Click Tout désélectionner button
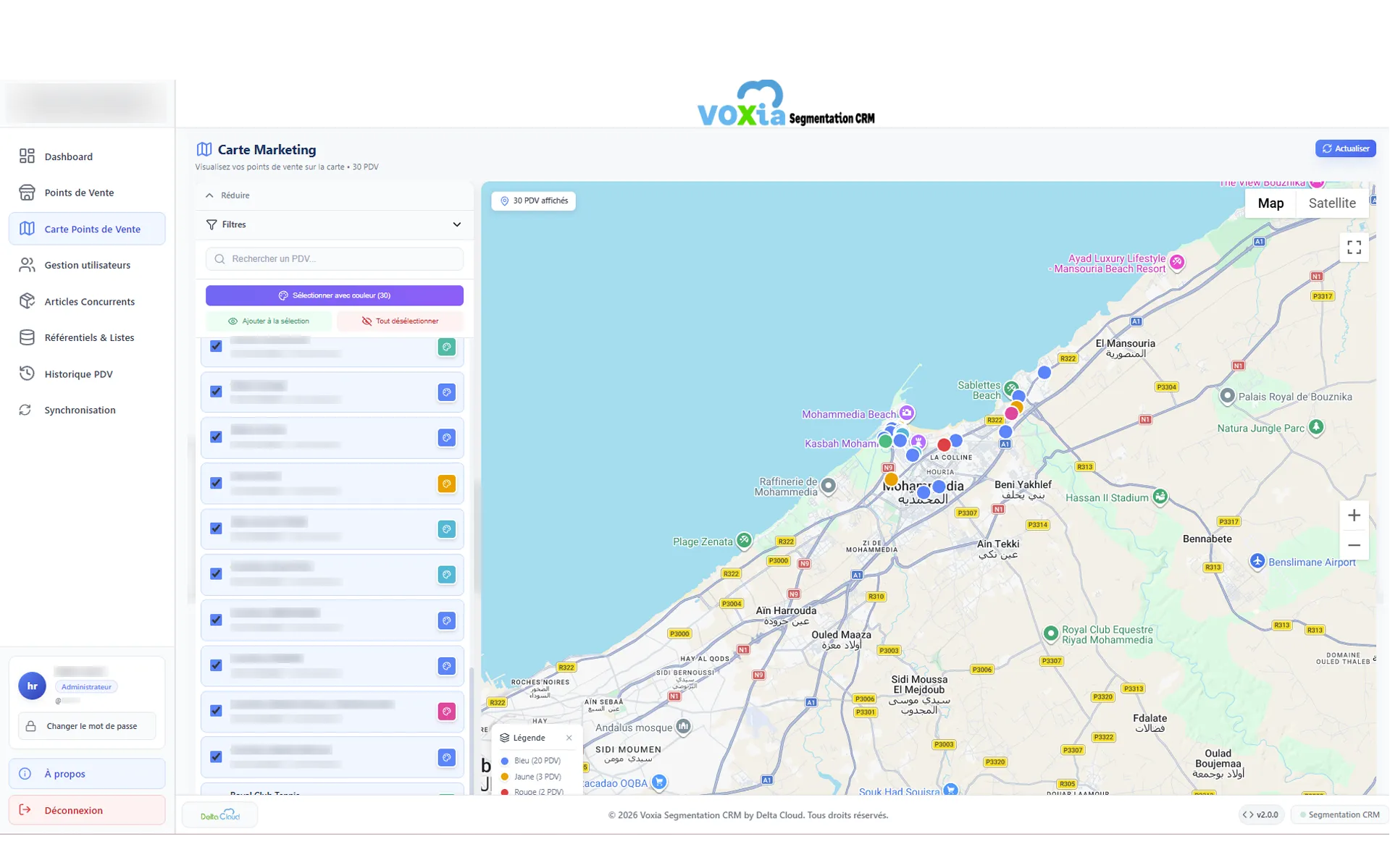Image resolution: width=1390 pixels, height=868 pixels. 400,321
